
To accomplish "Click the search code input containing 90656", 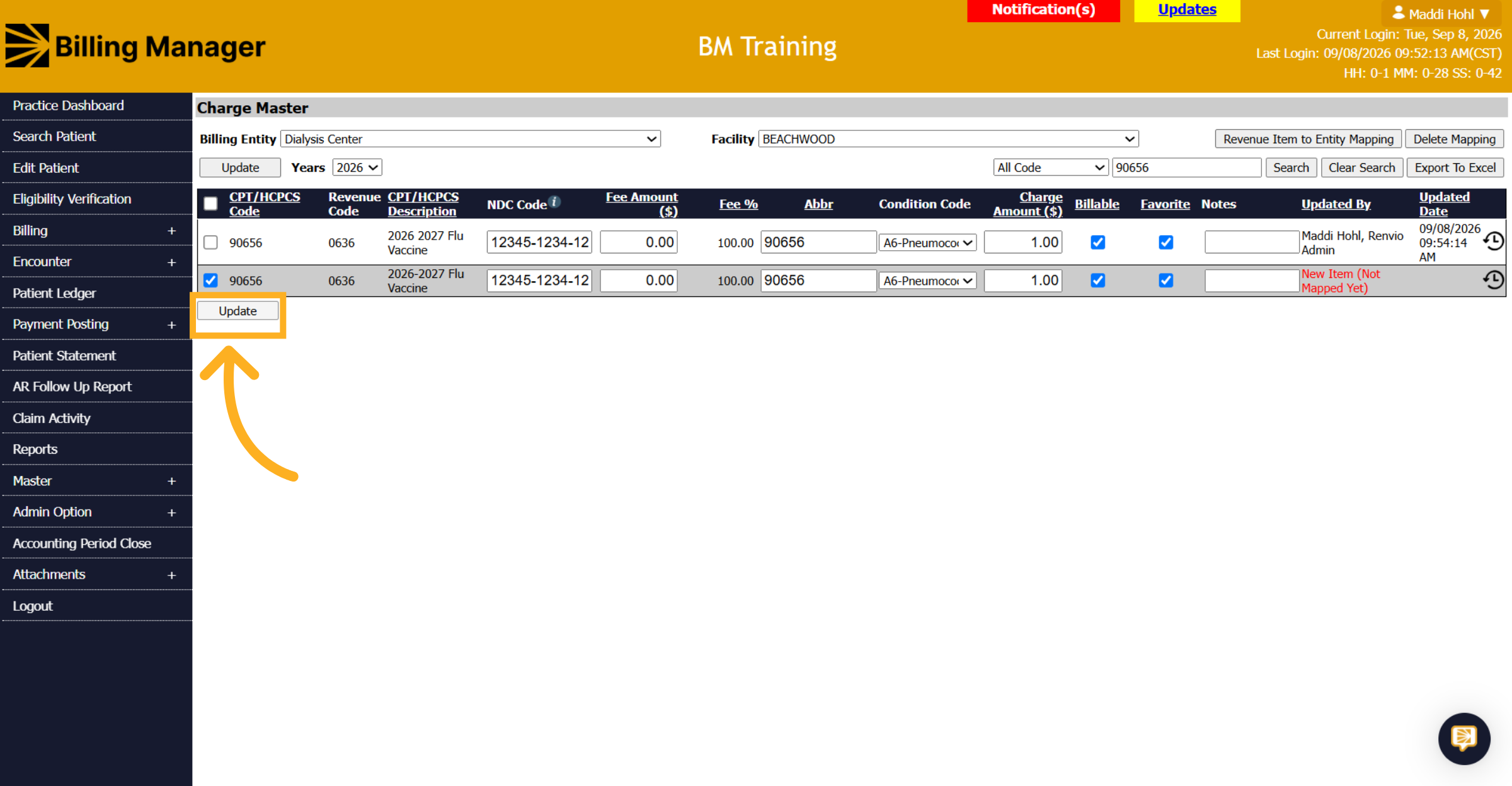I will 1186,167.
